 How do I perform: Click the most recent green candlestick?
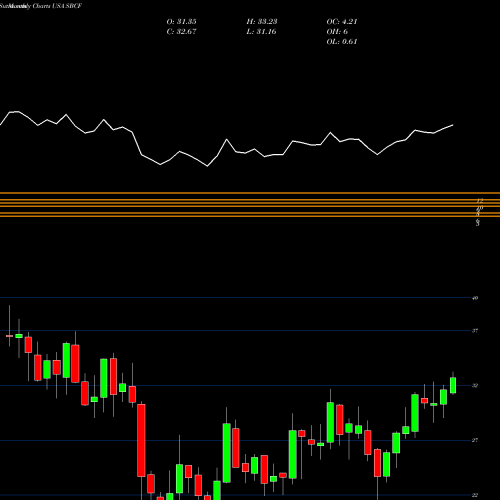pyautogui.click(x=453, y=385)
